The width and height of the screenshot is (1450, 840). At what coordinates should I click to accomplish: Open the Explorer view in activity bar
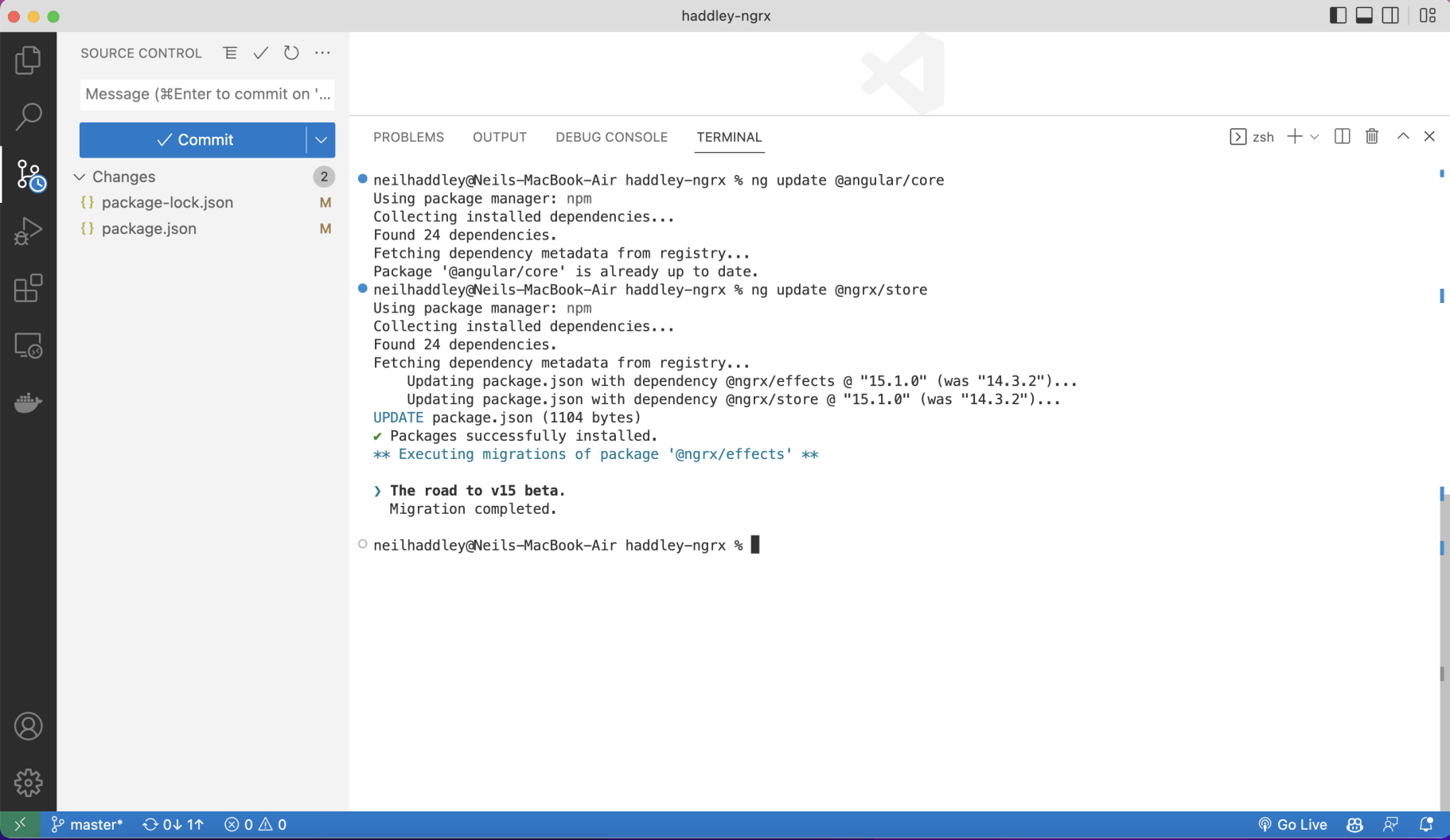click(28, 60)
